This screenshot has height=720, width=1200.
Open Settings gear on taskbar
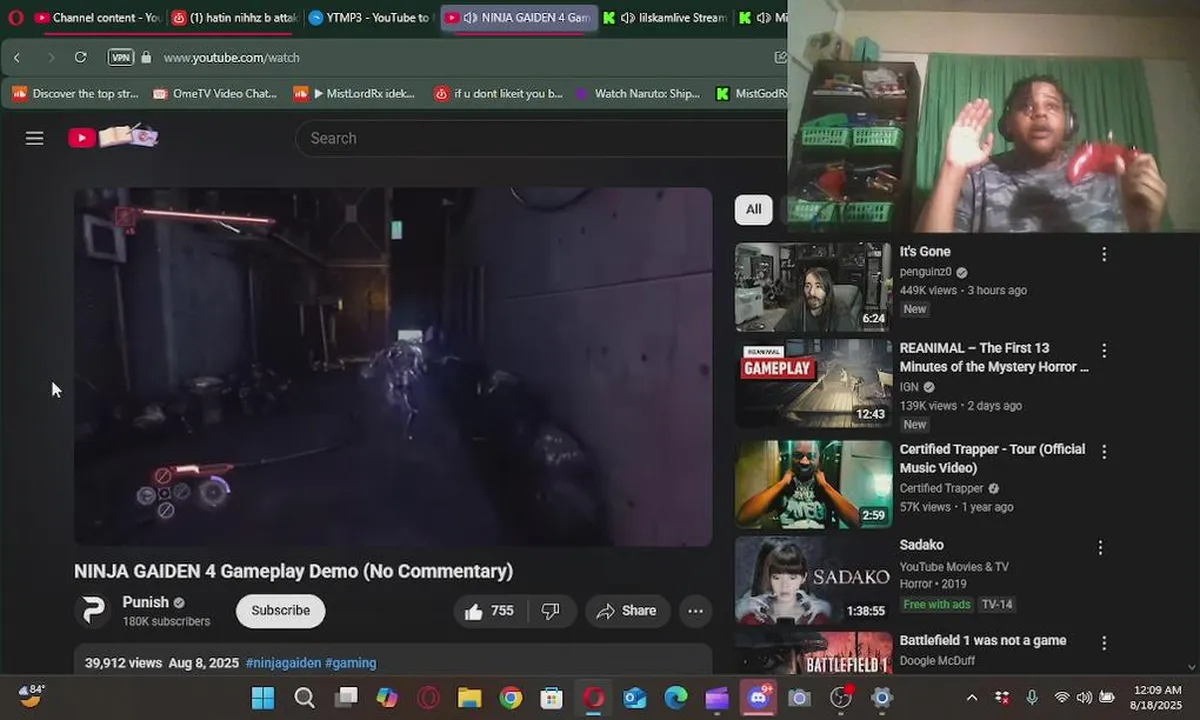pos(881,698)
